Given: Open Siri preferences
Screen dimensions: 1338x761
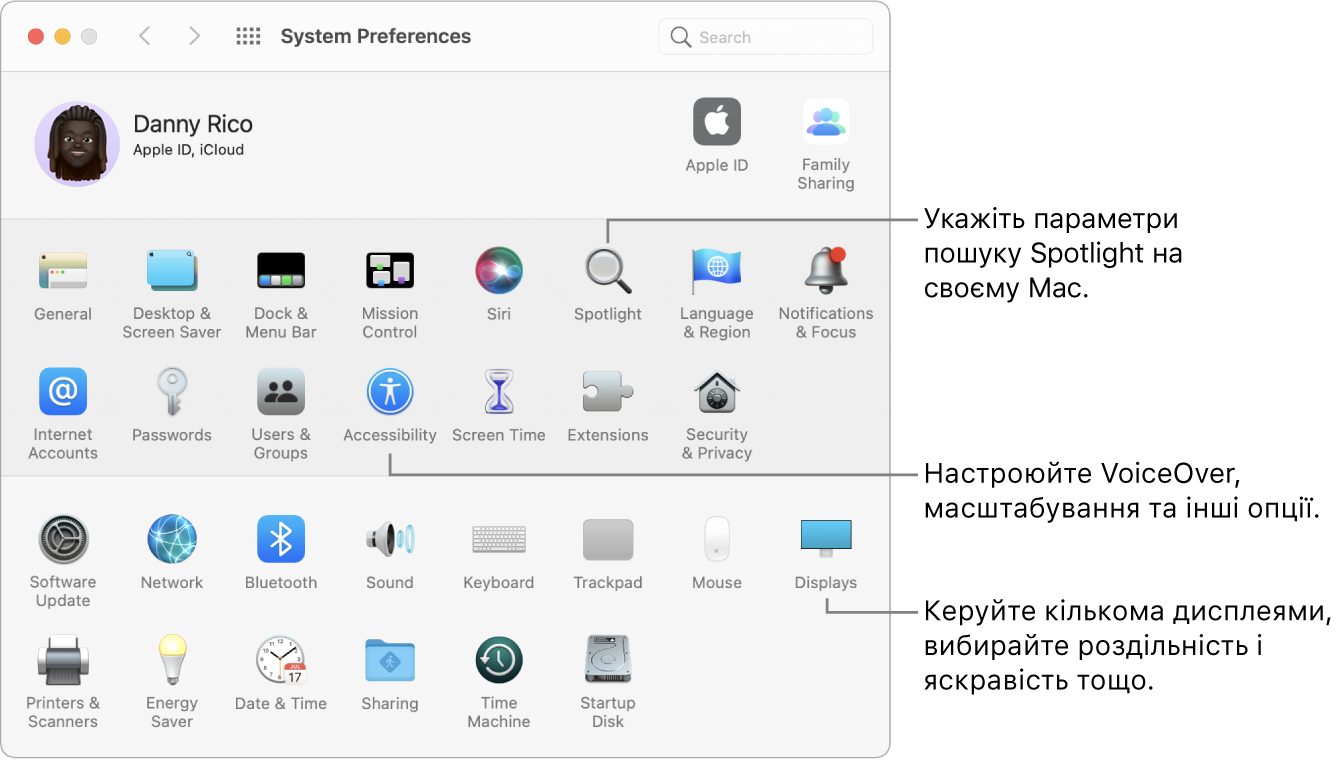Looking at the screenshot, I should point(498,272).
